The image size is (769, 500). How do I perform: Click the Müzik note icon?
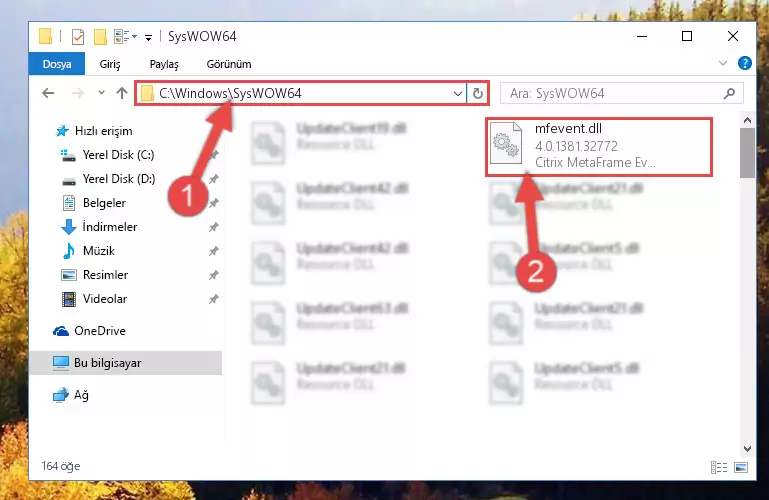coord(68,251)
